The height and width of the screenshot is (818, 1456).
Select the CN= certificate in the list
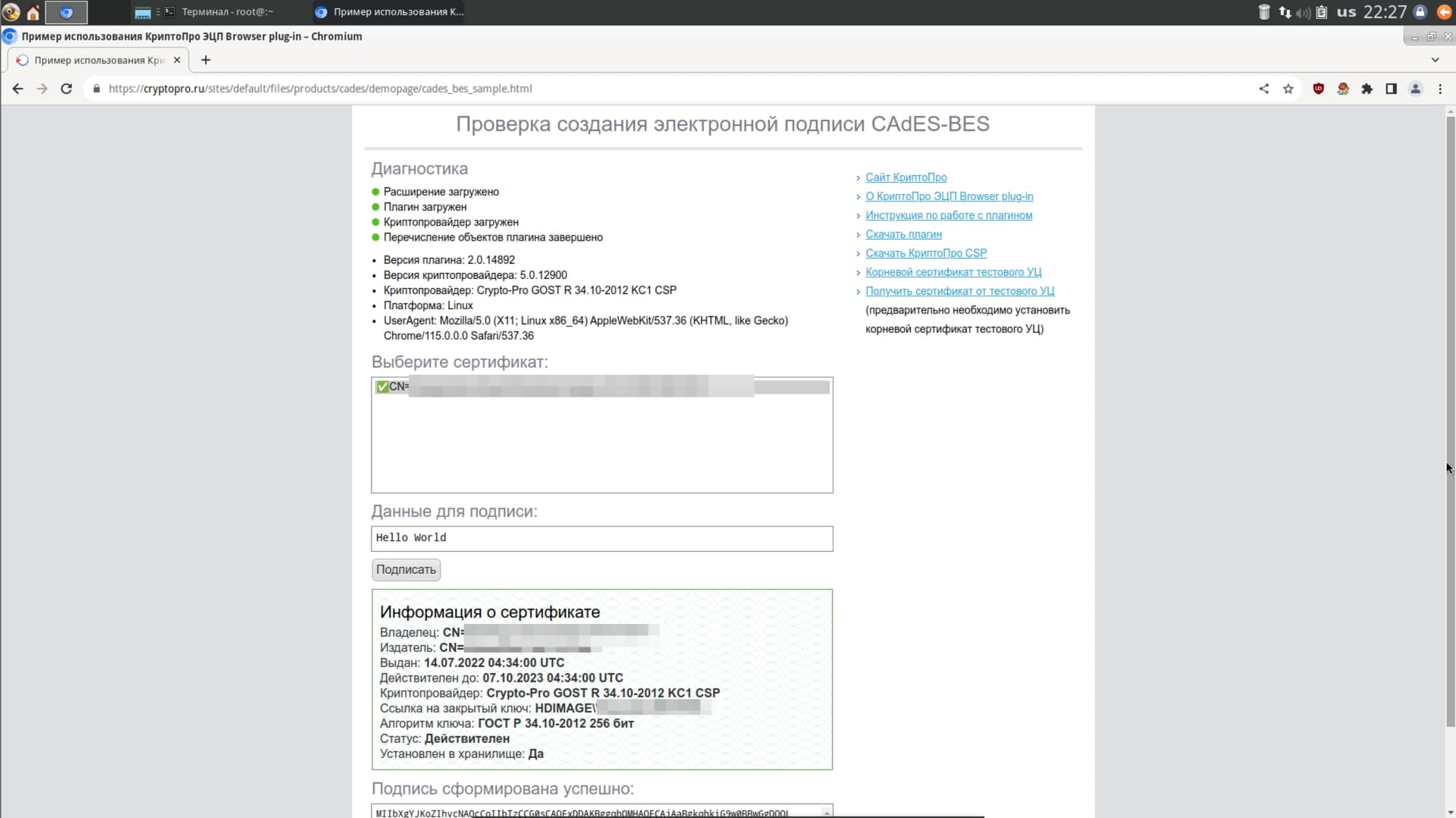(602, 387)
